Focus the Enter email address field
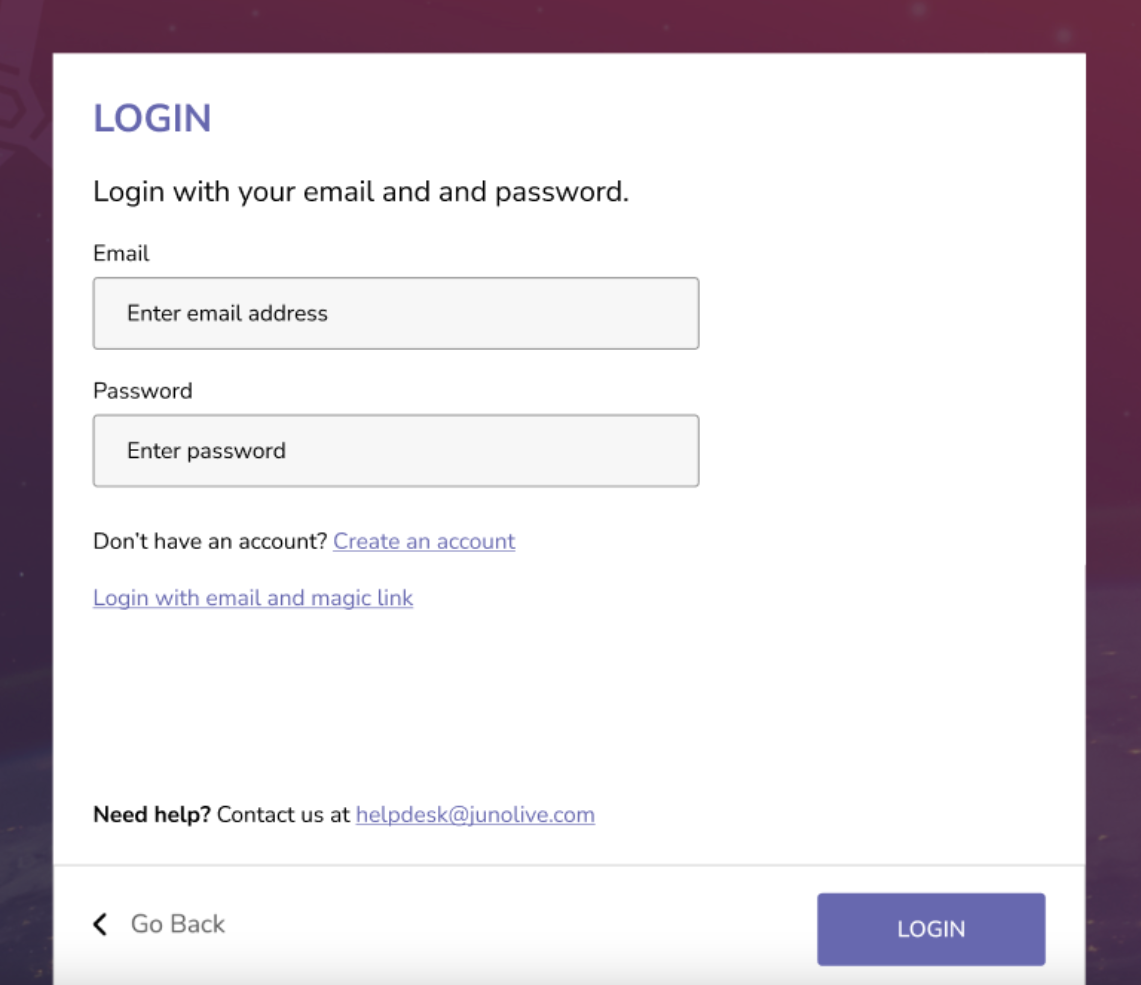 pos(396,313)
